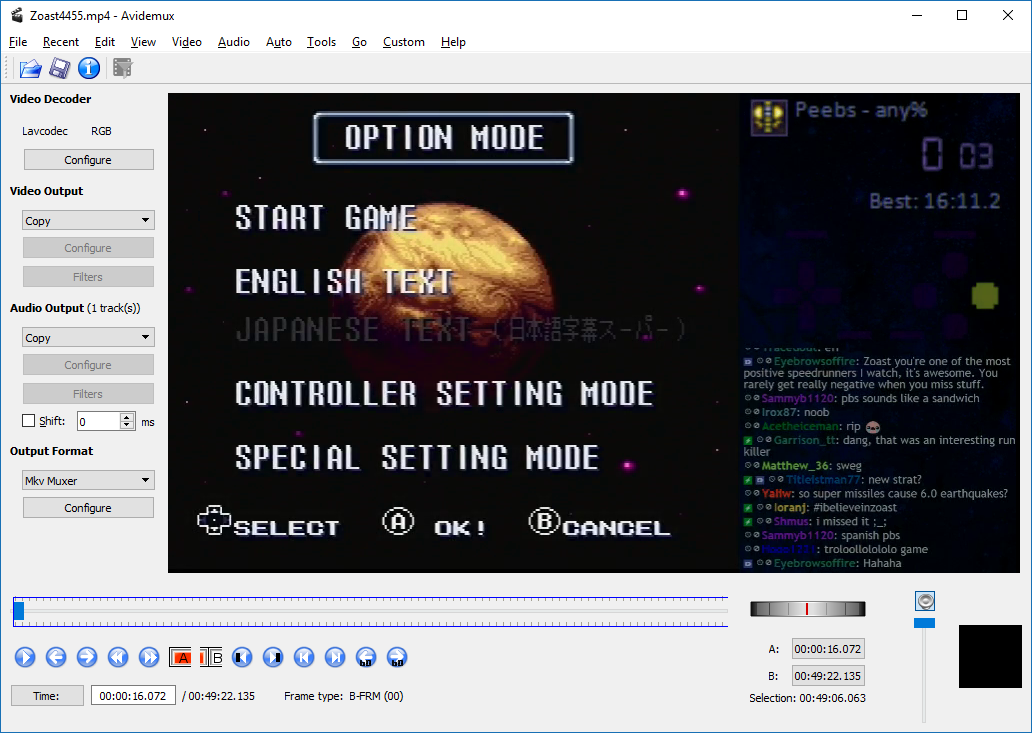The height and width of the screenshot is (733, 1032).
Task: Jump to the previous keyframe
Action: 118,657
